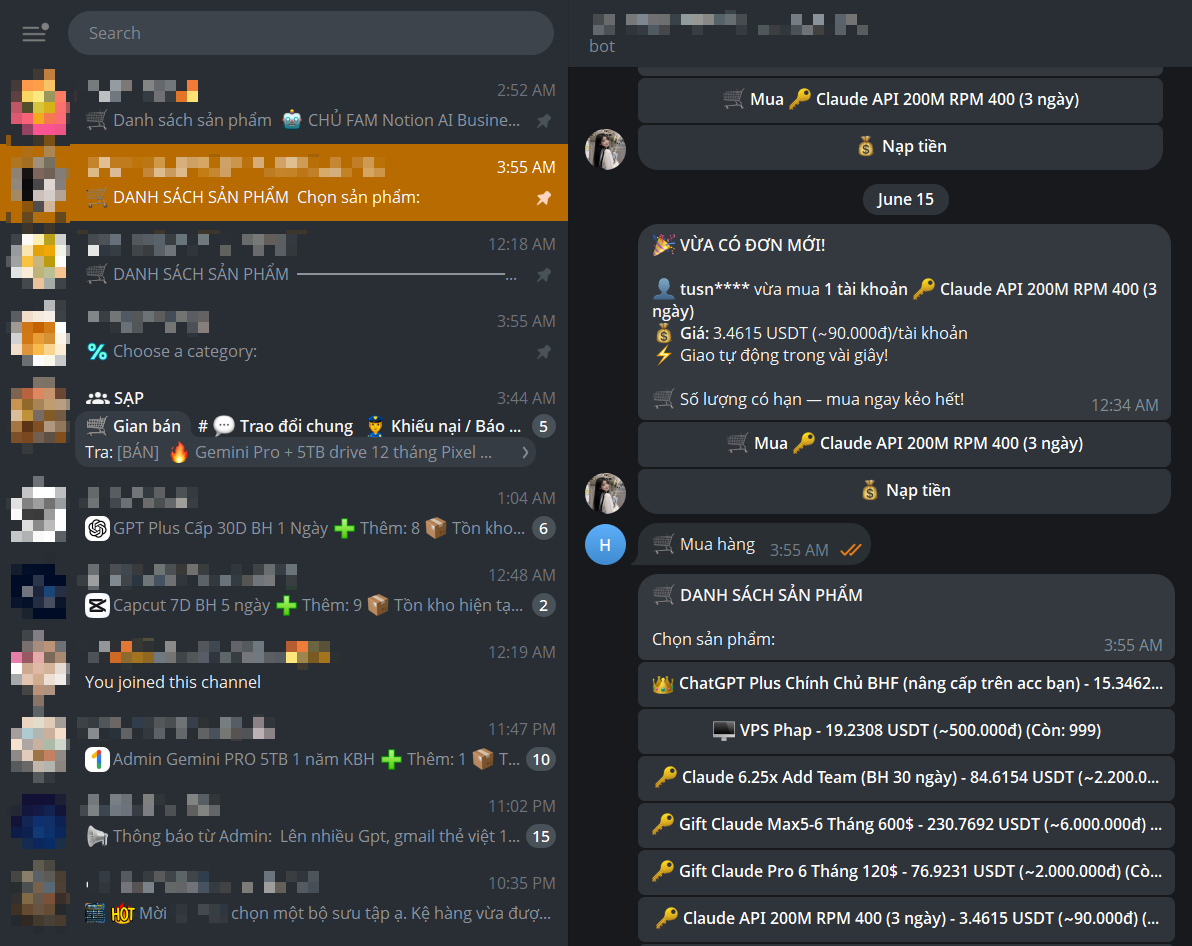This screenshot has width=1192, height=946.
Task: Open the GPT Plus Cấp 30D chat
Action: (x=284, y=513)
